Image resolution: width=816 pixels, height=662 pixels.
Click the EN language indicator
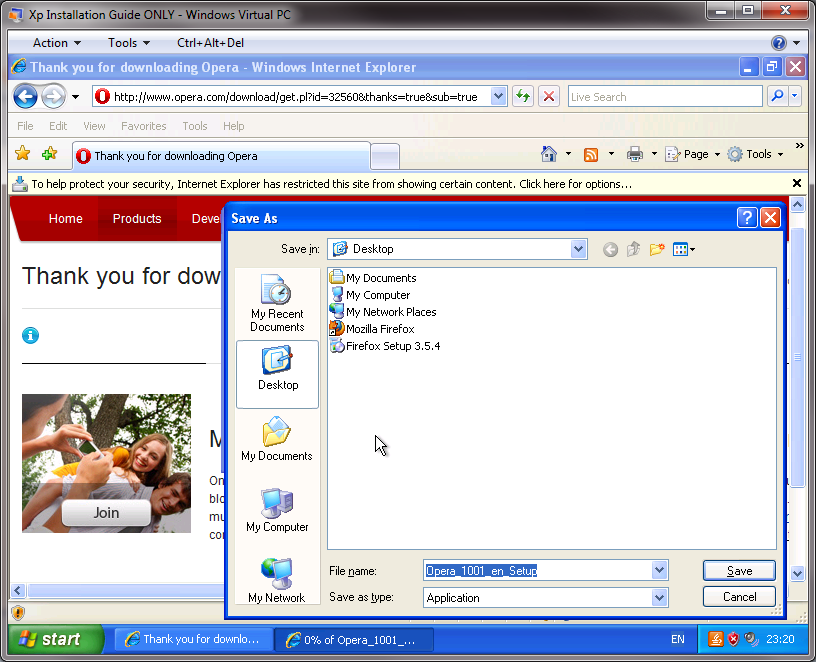pos(678,639)
